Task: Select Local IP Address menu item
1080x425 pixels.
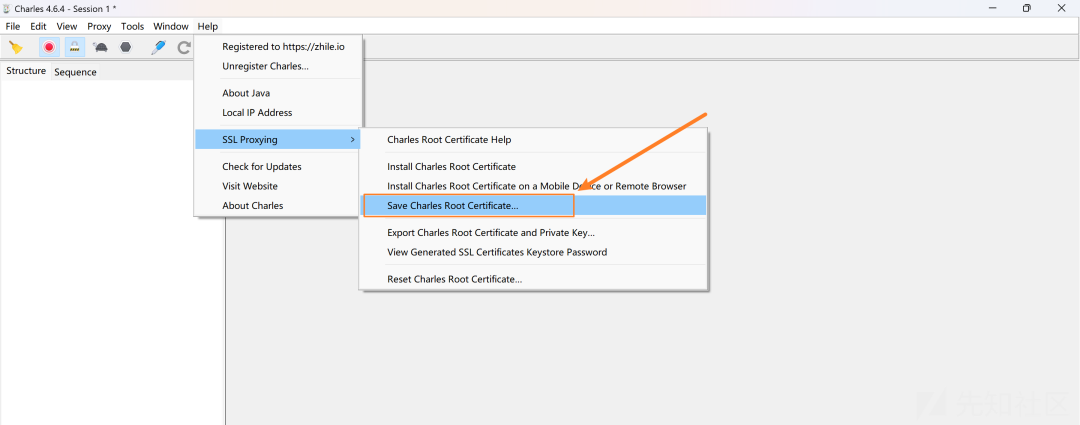Action: pos(278,112)
